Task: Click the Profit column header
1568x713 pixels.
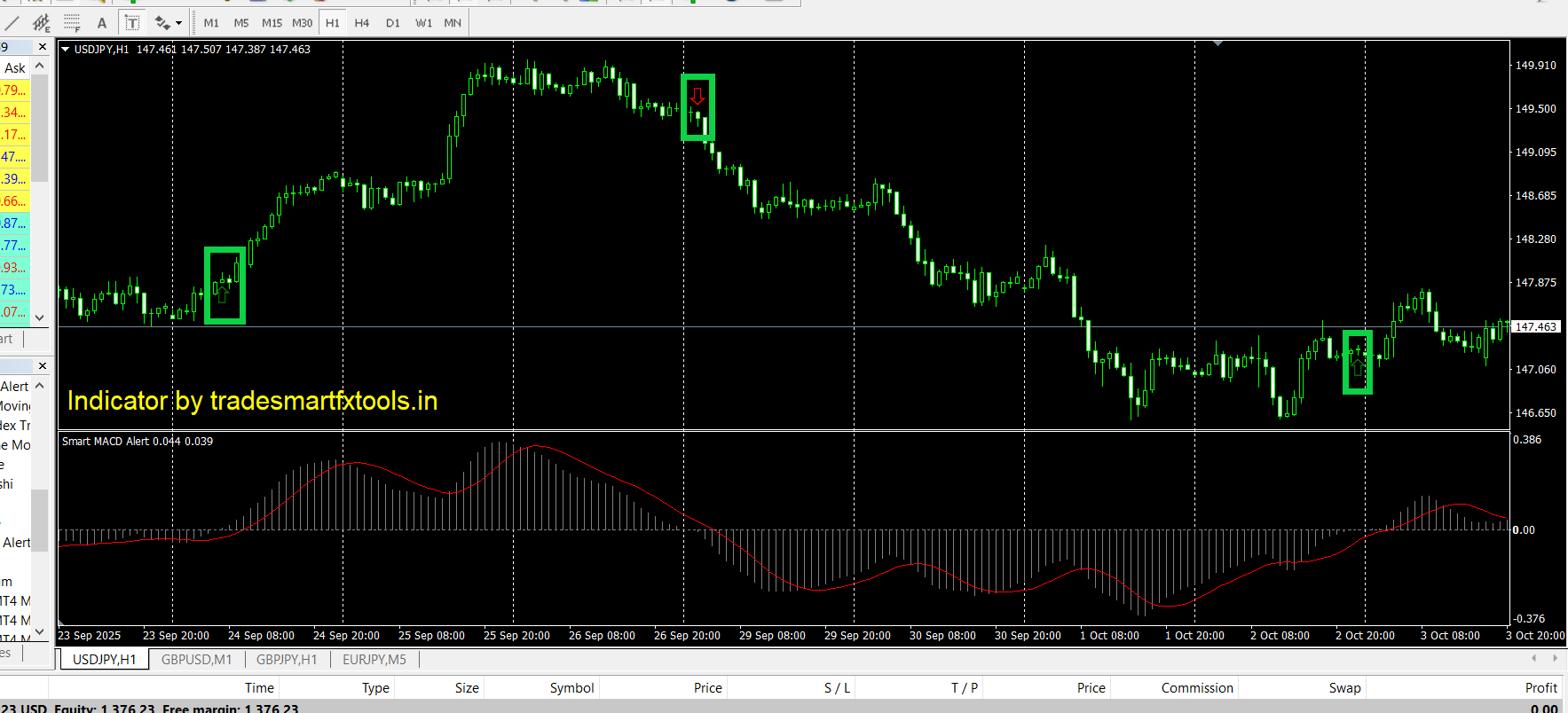Action: click(1540, 688)
